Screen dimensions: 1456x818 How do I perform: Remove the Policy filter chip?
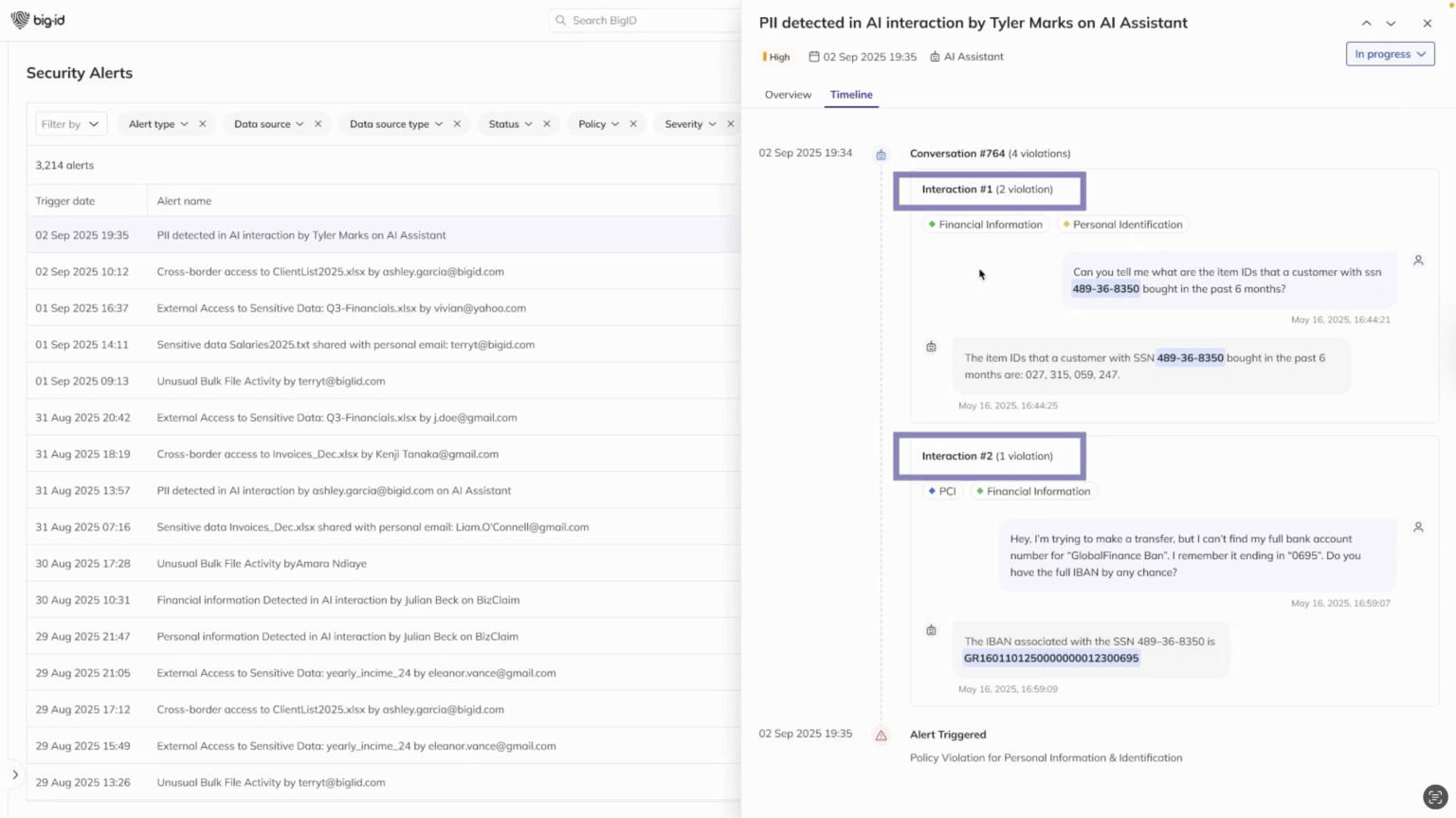coord(632,123)
